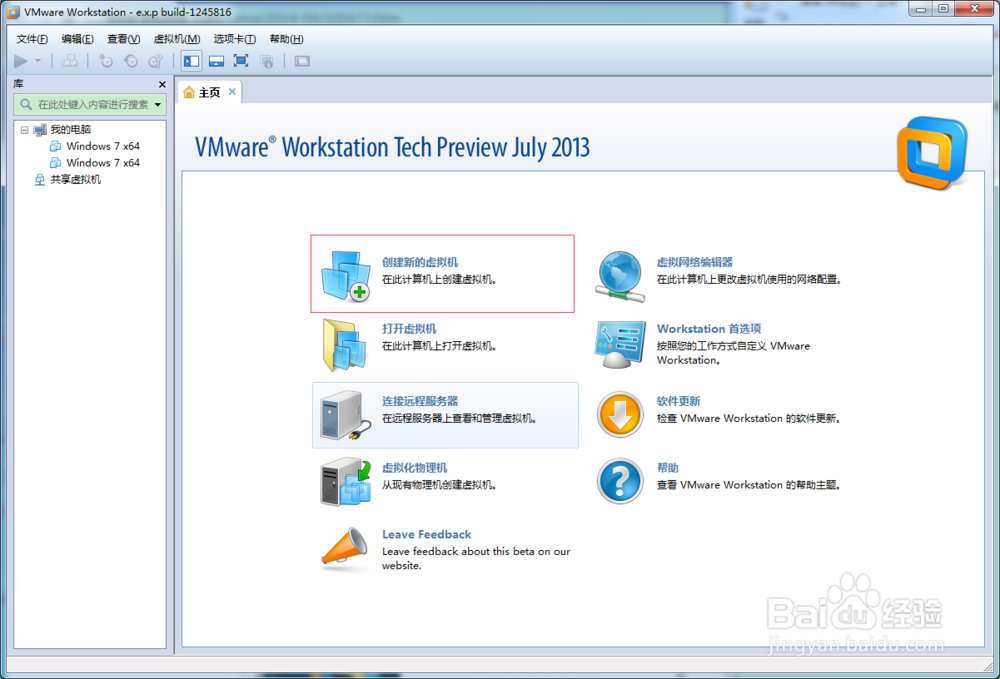Toggle the library panel view icon

coord(191,61)
